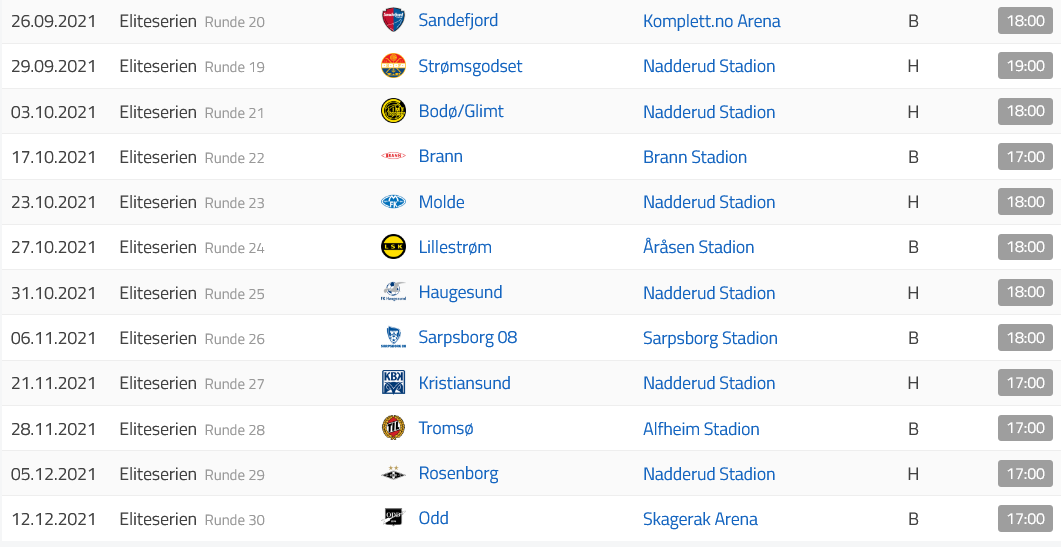Open the Åråsen Stadion venue link

[x=698, y=247]
